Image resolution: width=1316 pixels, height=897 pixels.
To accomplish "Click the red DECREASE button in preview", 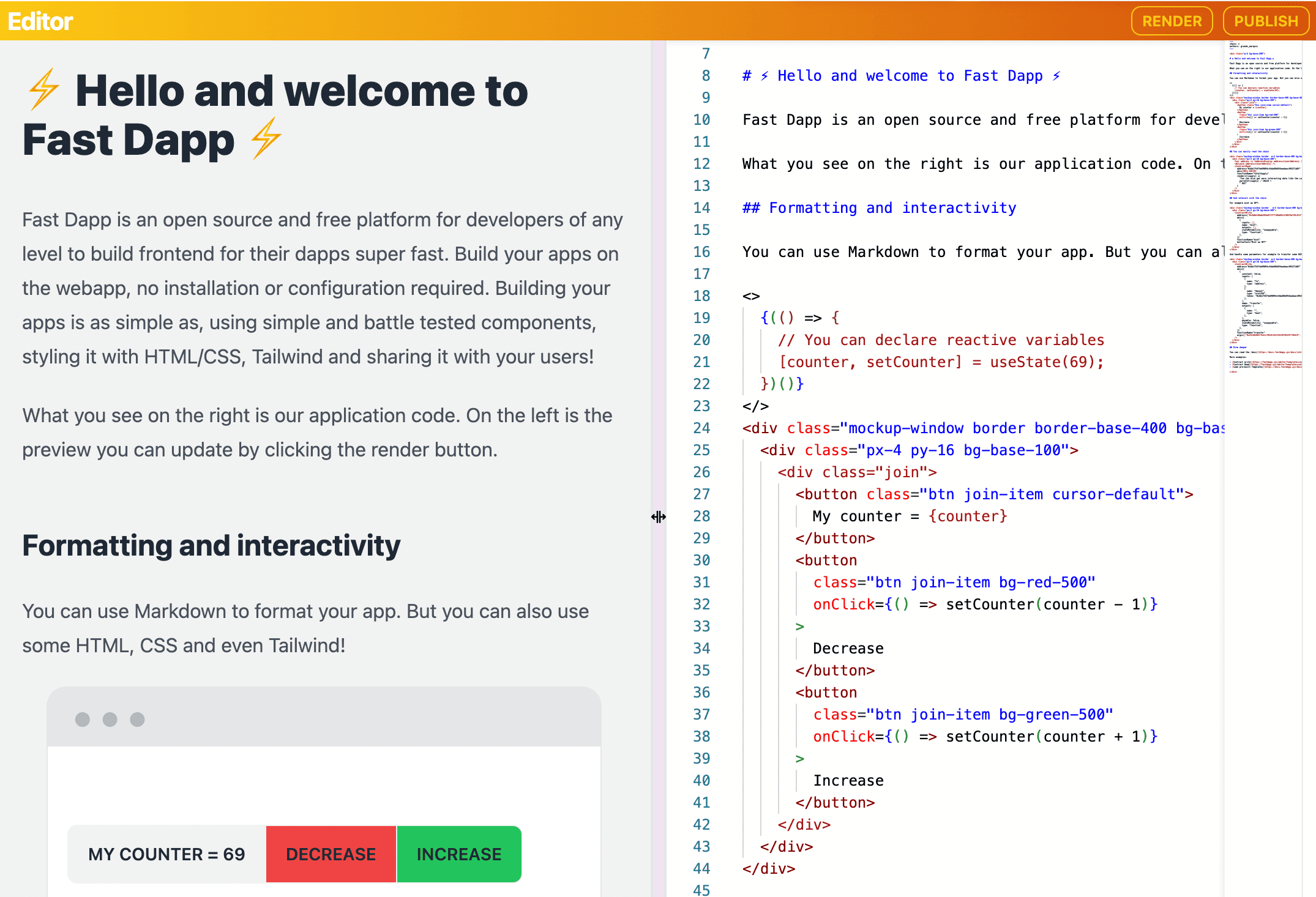I will (x=331, y=854).
